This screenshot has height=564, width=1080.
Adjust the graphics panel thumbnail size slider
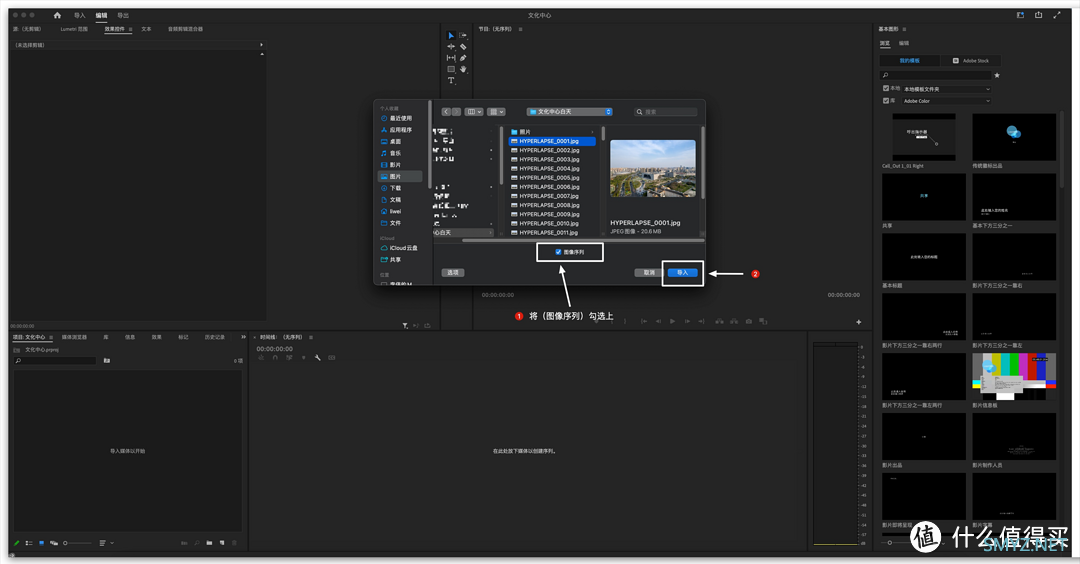895,543
